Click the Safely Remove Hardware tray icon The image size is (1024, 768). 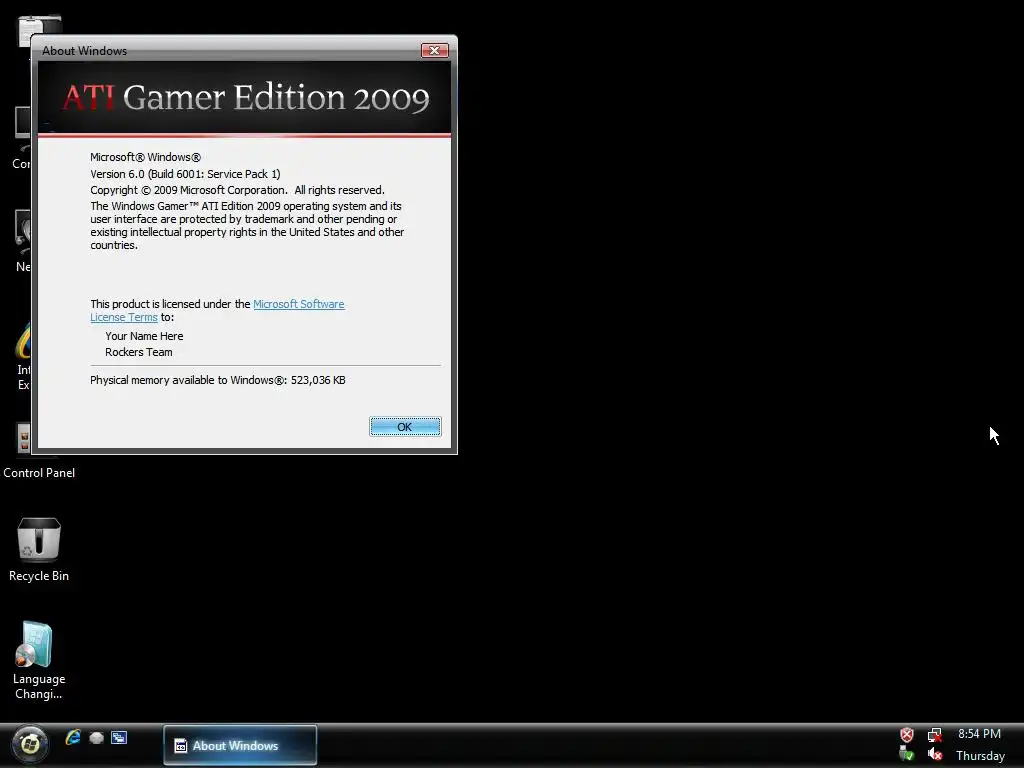pos(906,755)
